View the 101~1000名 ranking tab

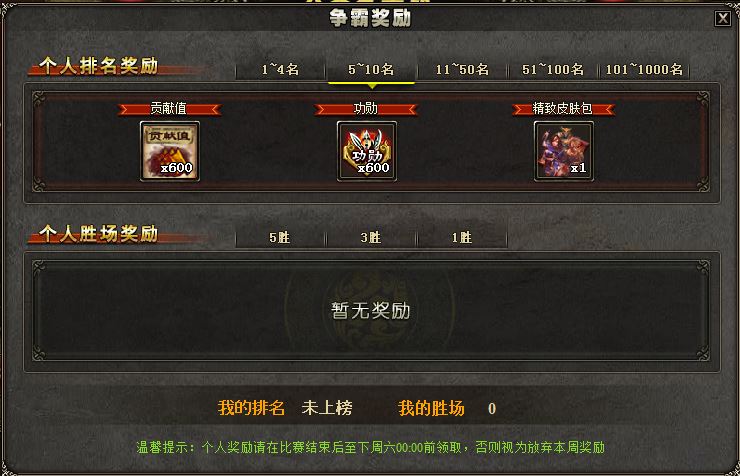click(644, 70)
